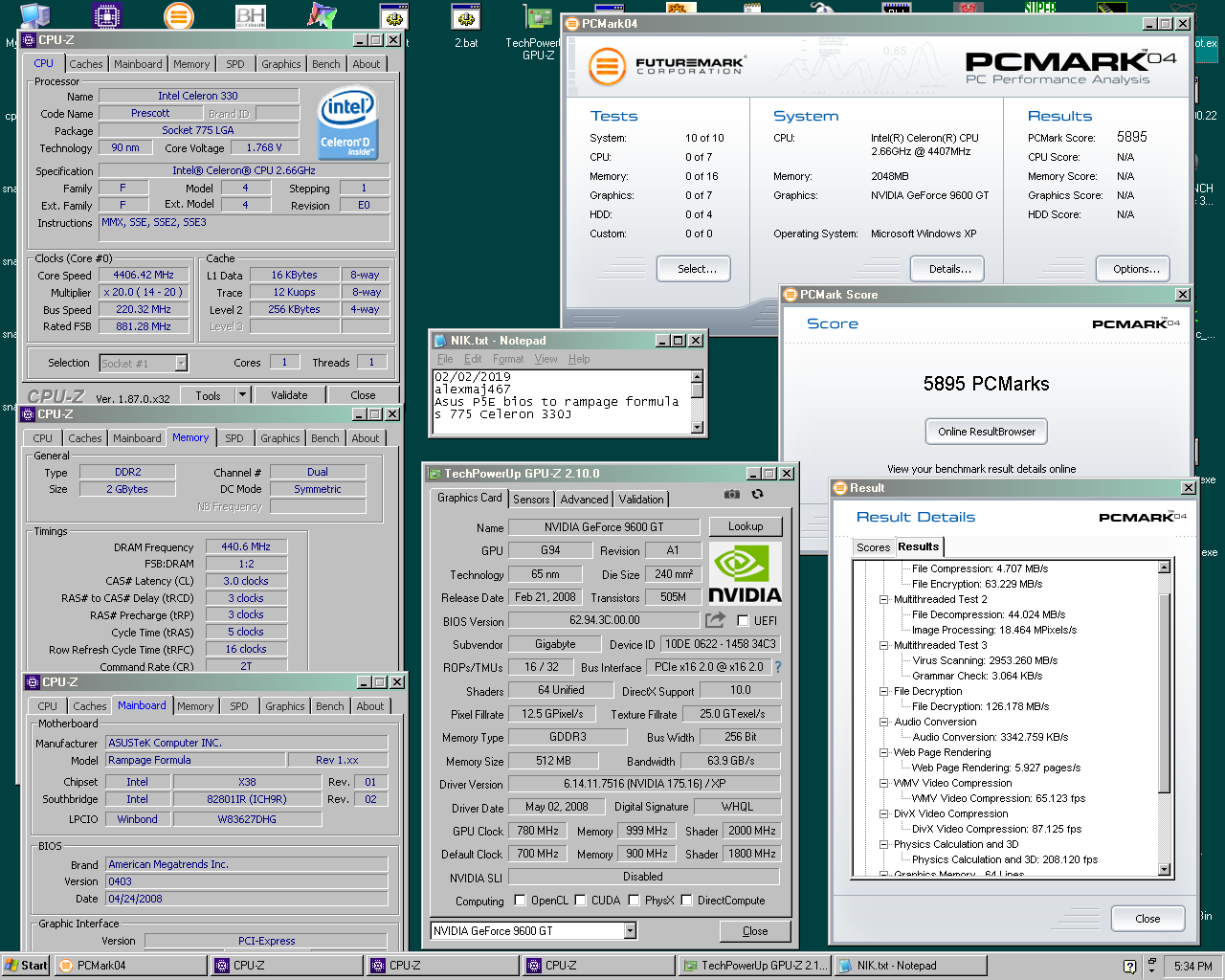Toggle the DirectCompute checkbox
1225x980 pixels.
[686, 901]
